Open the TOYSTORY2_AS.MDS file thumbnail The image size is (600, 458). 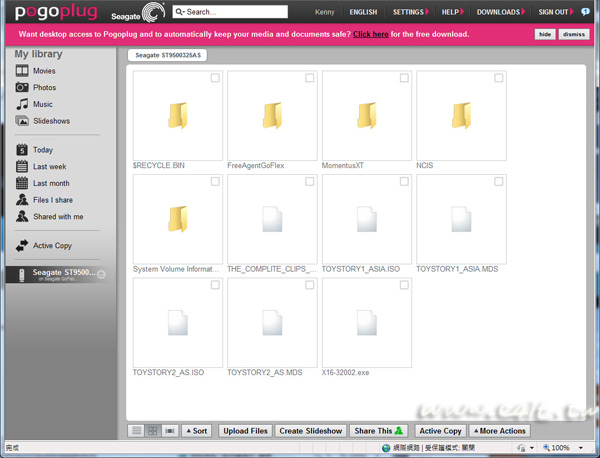pyautogui.click(x=272, y=323)
